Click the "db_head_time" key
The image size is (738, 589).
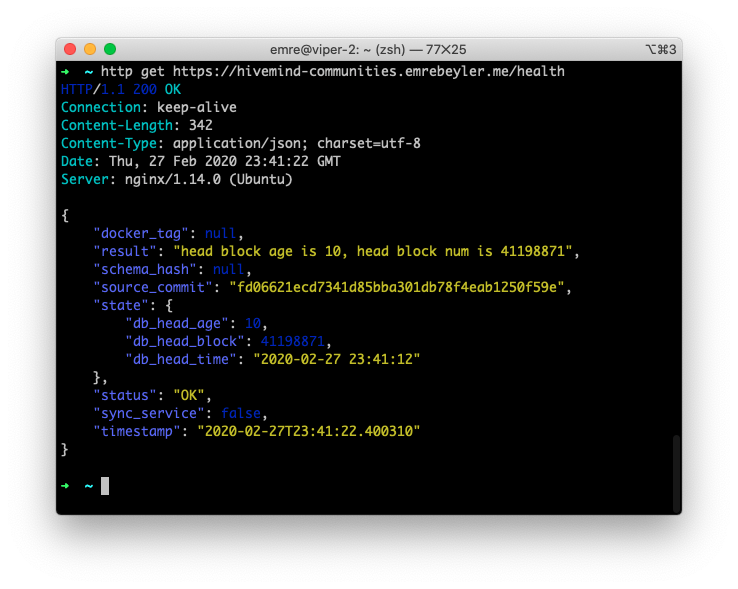(180, 359)
